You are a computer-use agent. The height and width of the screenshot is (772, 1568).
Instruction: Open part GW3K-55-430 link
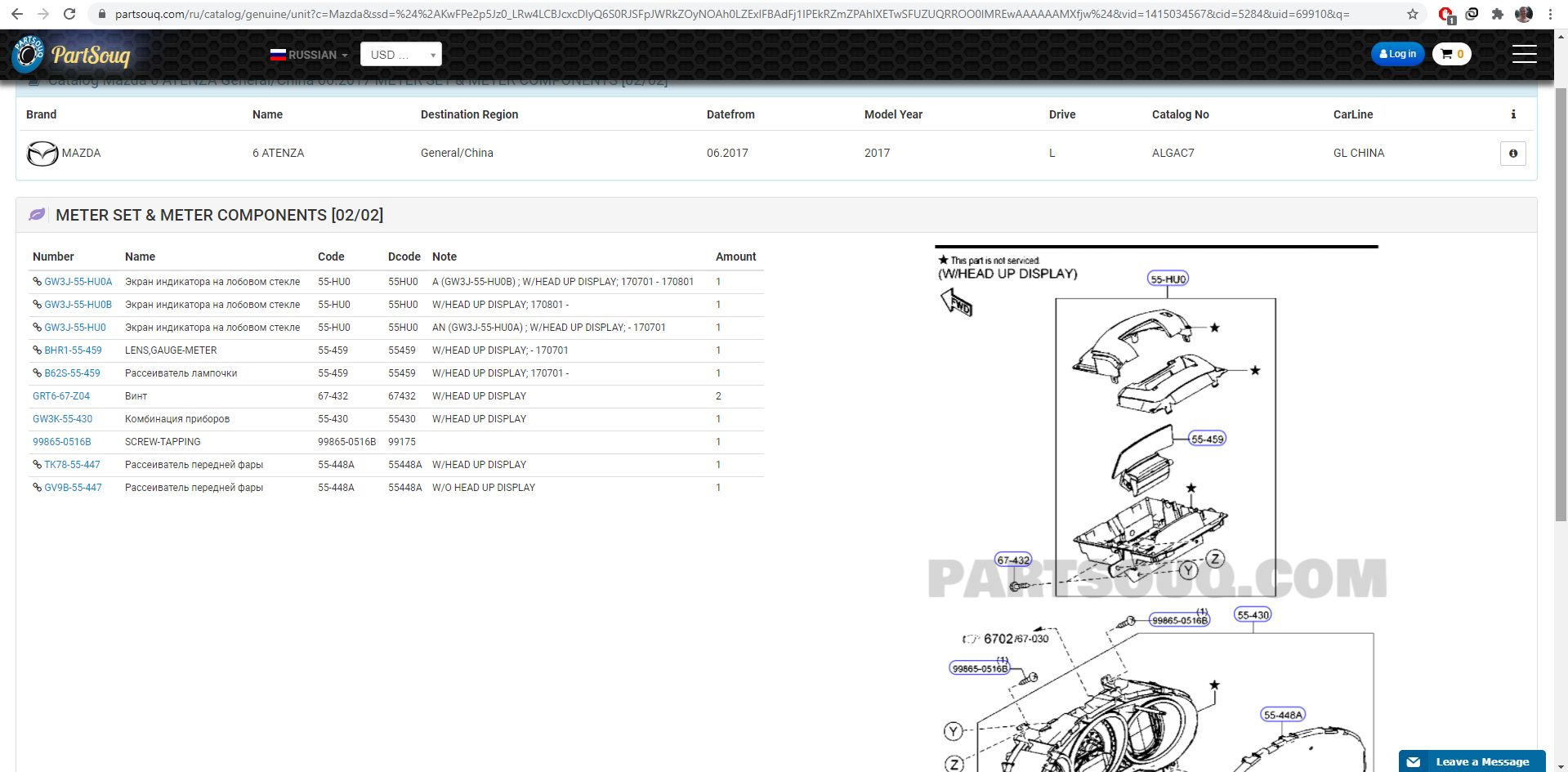click(62, 419)
